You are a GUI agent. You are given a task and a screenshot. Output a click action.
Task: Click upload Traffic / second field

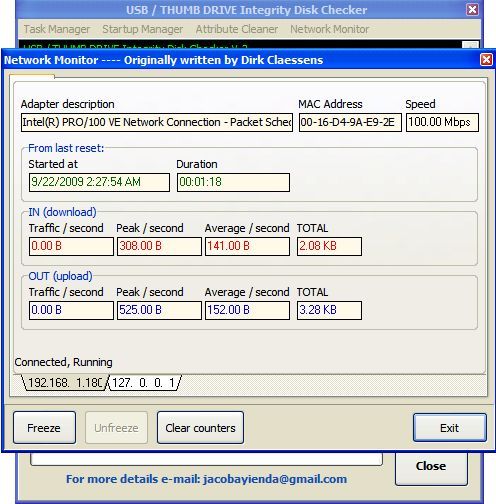pos(71,310)
